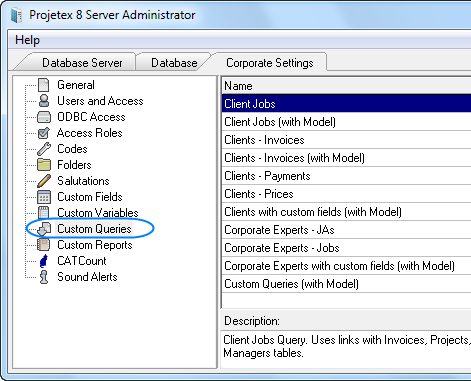Select the Clients - Invoices row
The width and height of the screenshot is (471, 381).
346,140
